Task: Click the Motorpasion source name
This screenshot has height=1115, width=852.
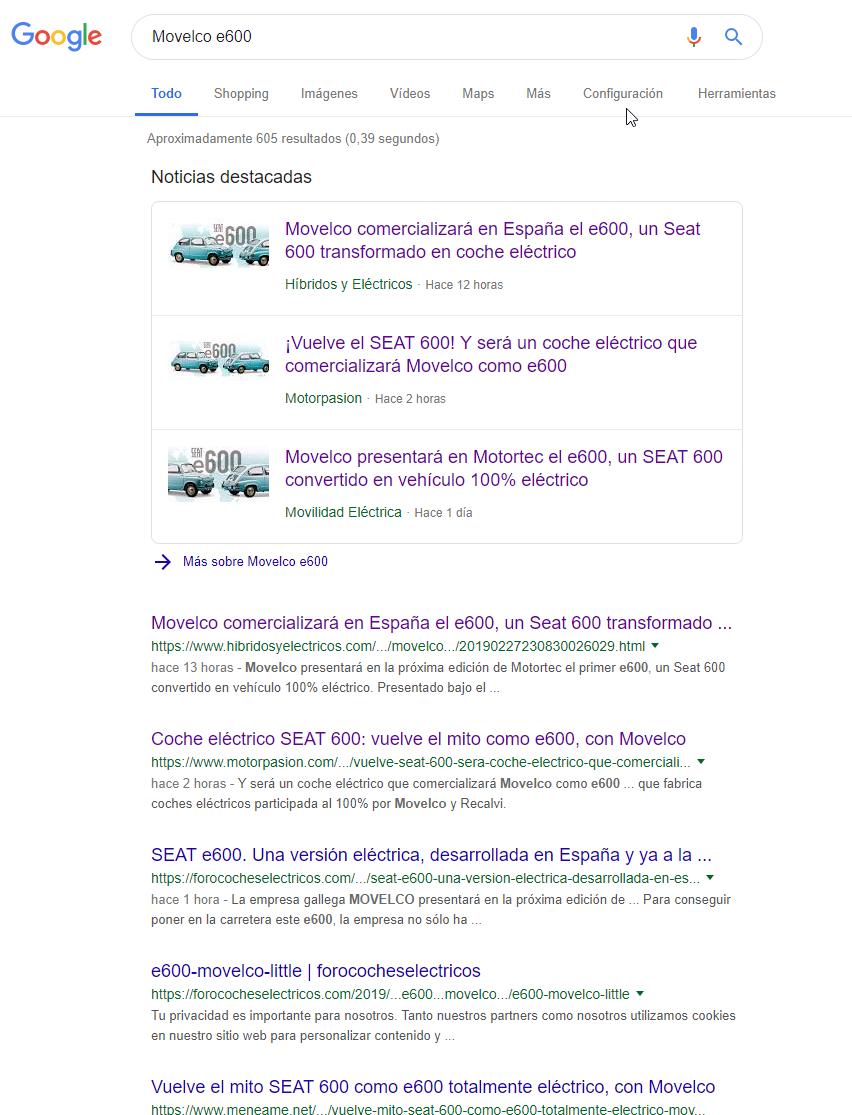Action: (x=324, y=398)
